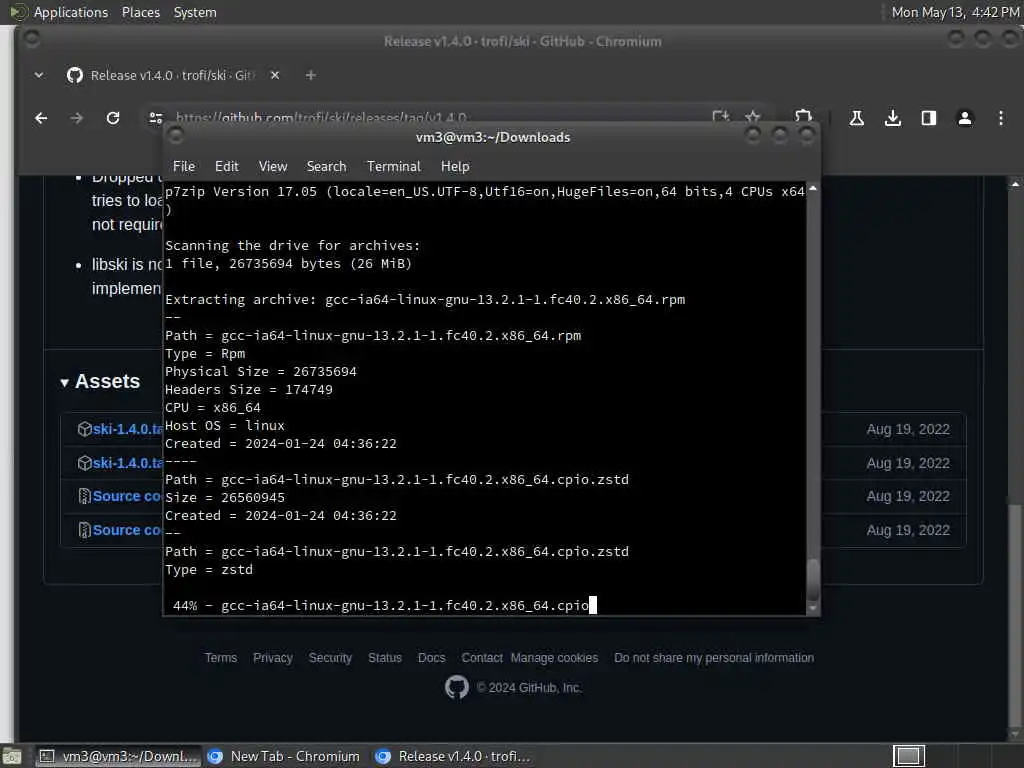Open the terminal Help menu
Image resolution: width=1024 pixels, height=768 pixels.
pyautogui.click(x=455, y=167)
